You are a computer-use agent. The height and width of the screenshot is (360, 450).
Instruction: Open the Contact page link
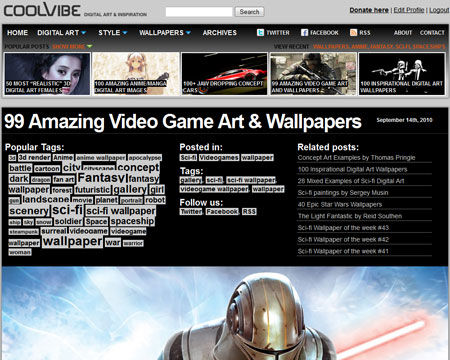pyautogui.click(x=432, y=33)
